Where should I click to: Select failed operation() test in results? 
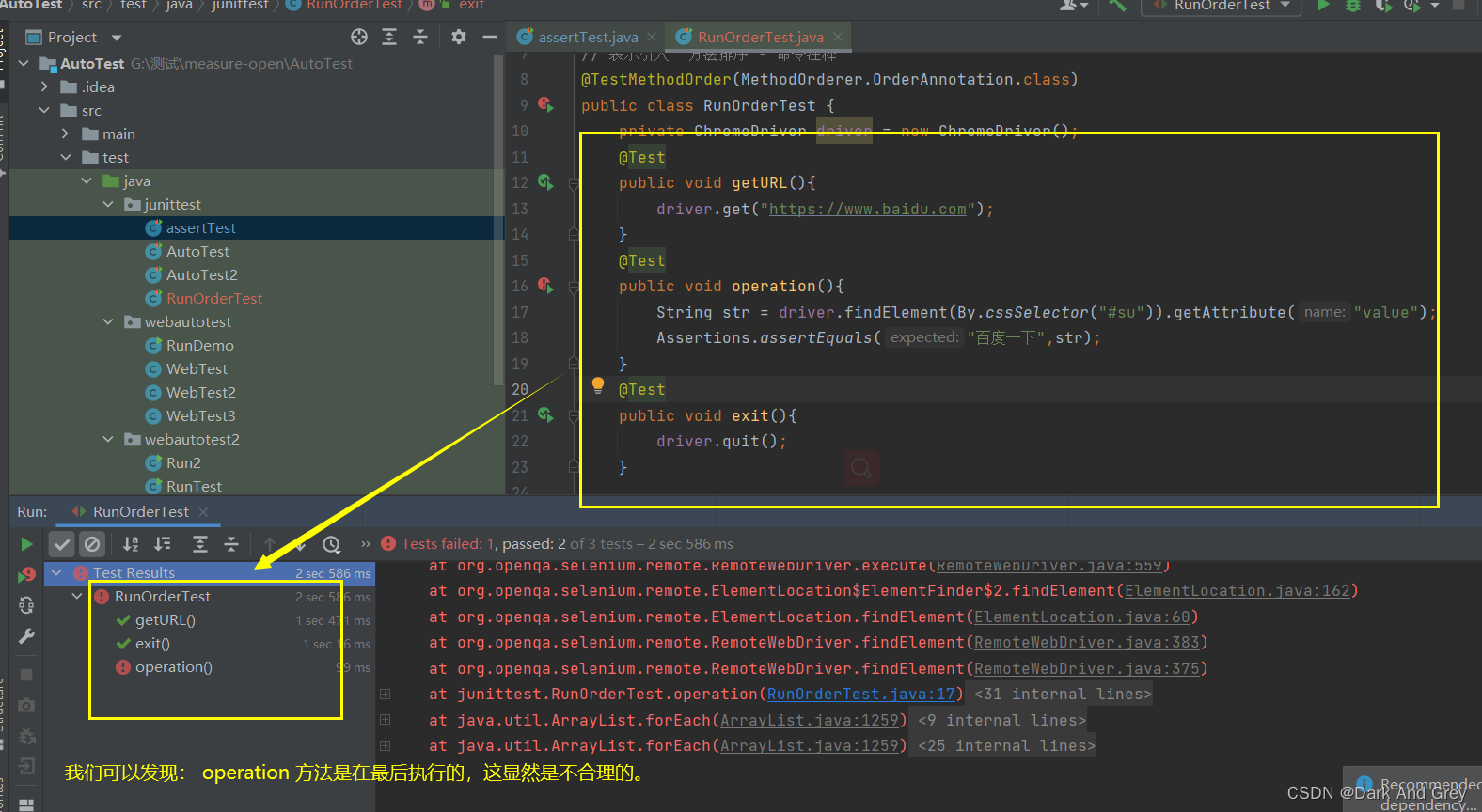(x=173, y=667)
